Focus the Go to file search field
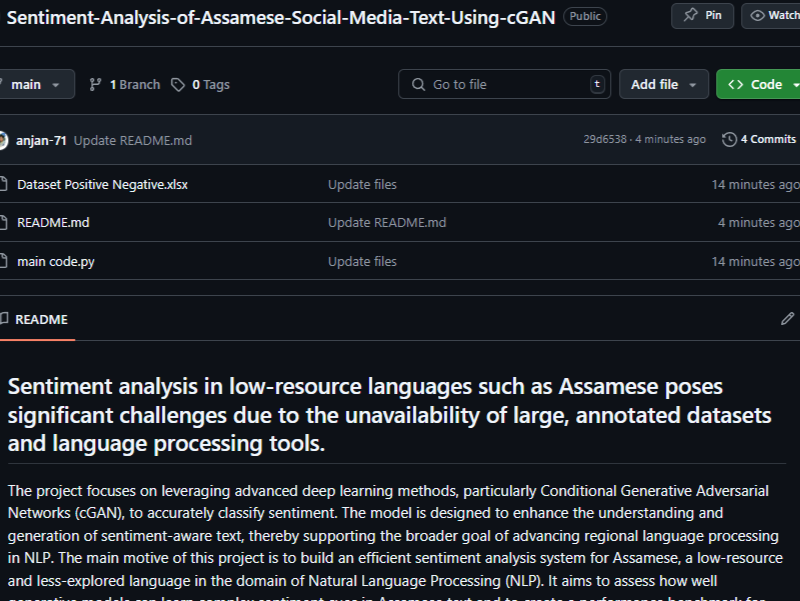The image size is (800, 601). coord(504,84)
